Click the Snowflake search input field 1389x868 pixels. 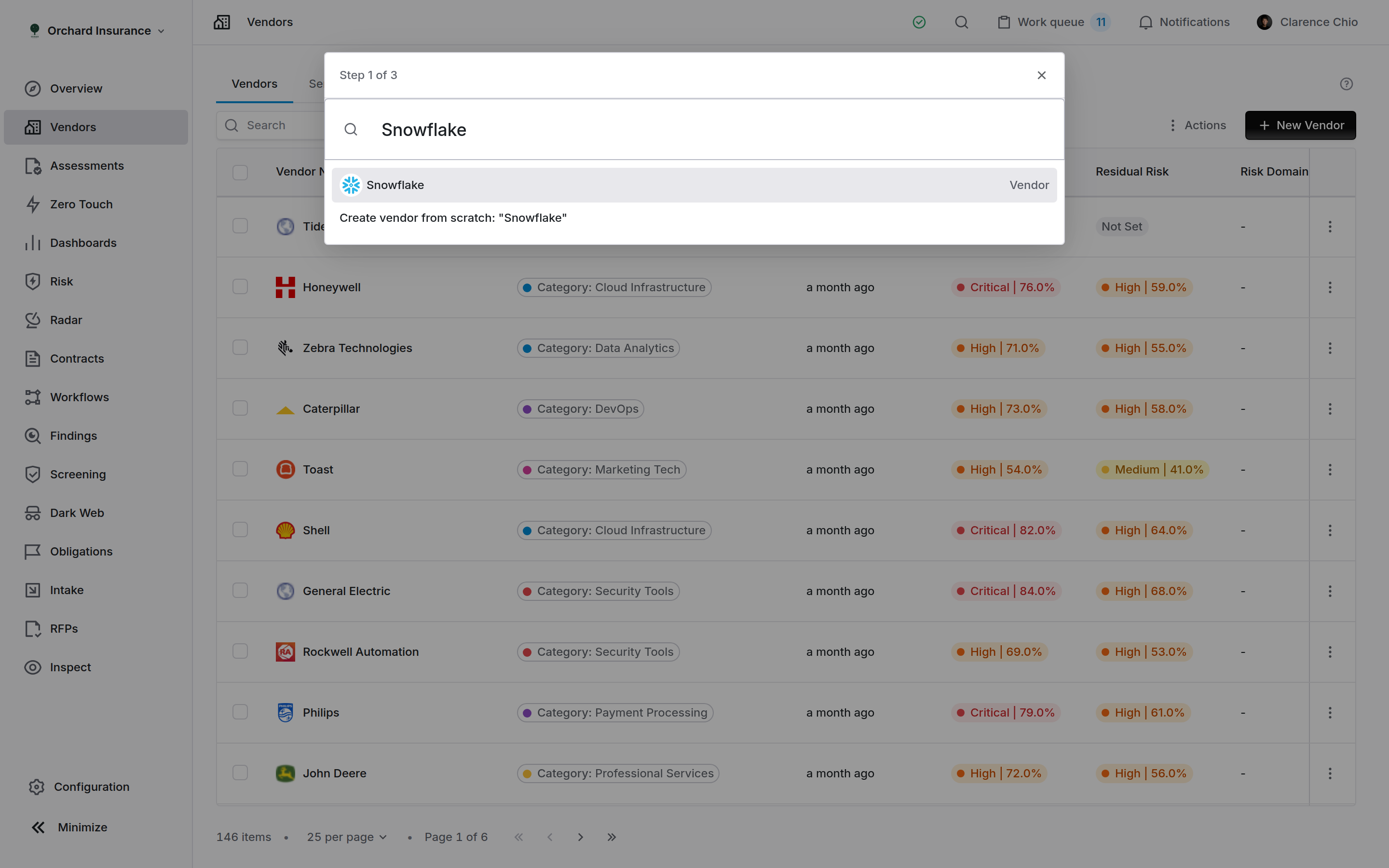[x=694, y=130]
